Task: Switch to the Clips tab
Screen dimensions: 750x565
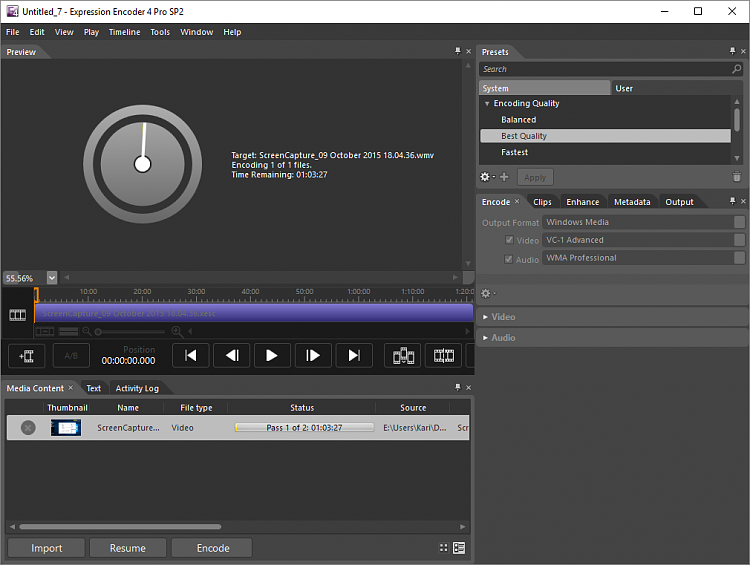Action: coord(542,202)
